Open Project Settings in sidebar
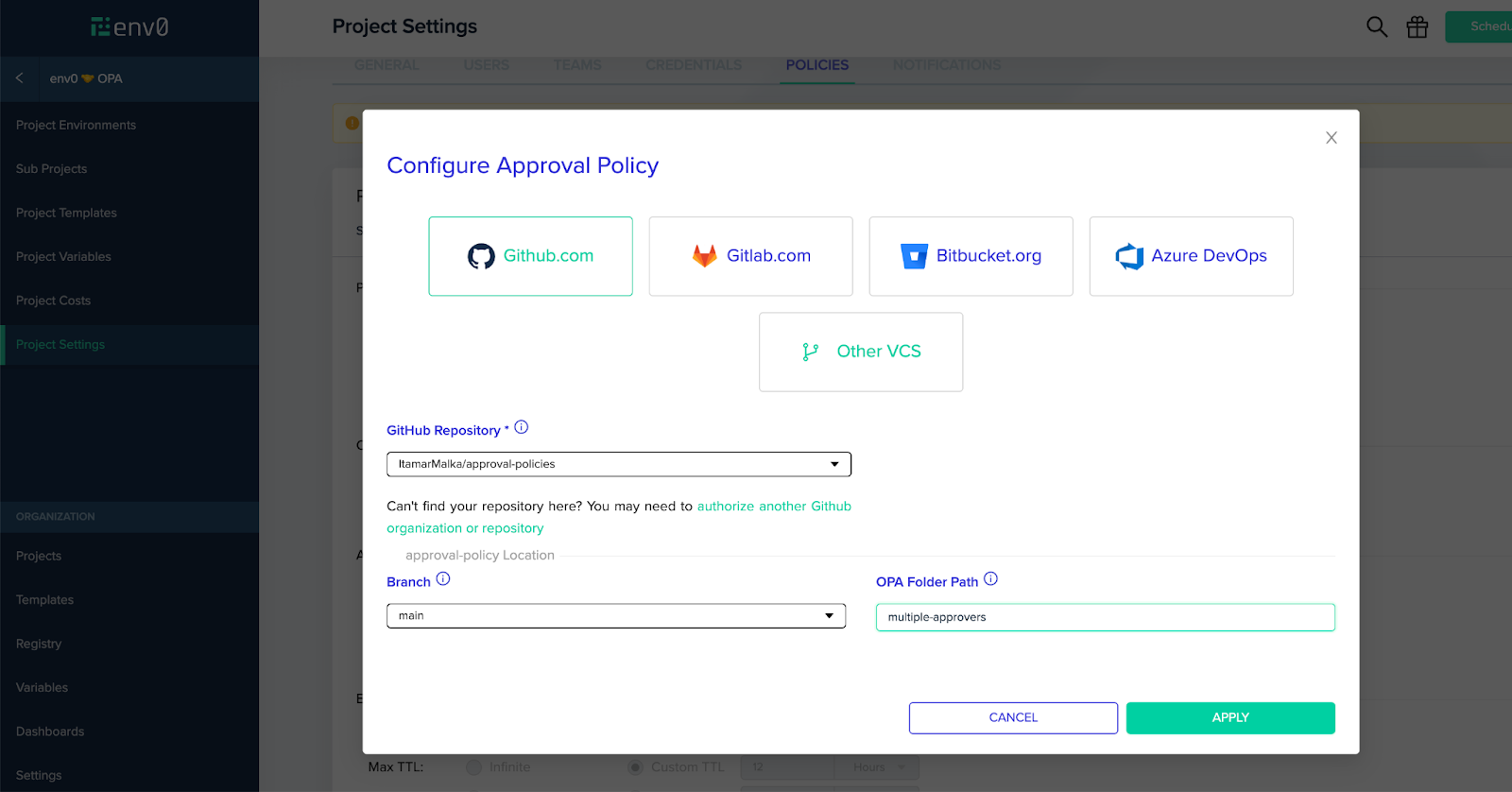Image resolution: width=1512 pixels, height=792 pixels. 129,345
